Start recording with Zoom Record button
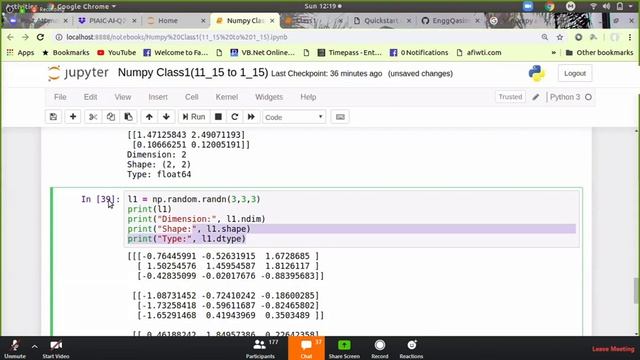Viewport: 640px width, 360px height. pyautogui.click(x=380, y=349)
